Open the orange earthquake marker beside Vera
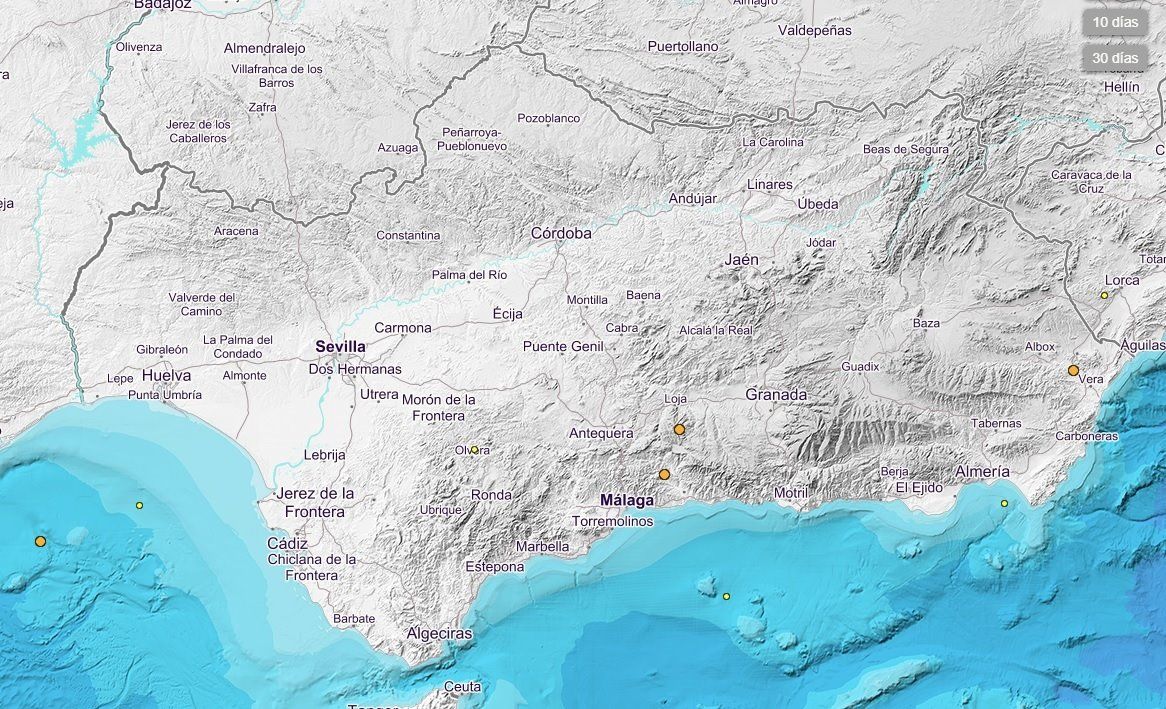The height and width of the screenshot is (709, 1166). tap(1073, 370)
